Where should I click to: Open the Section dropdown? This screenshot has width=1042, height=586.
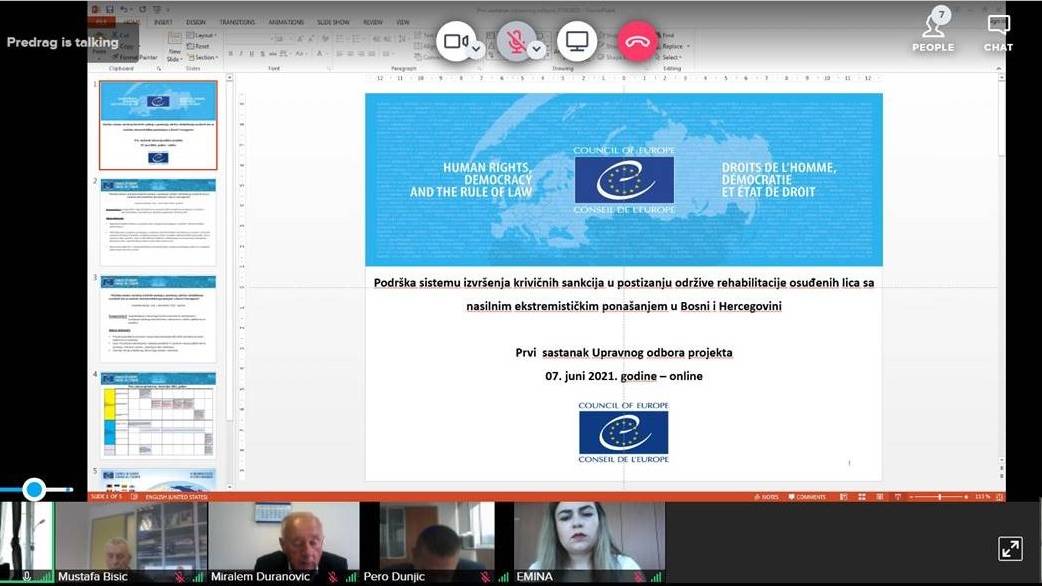202,58
